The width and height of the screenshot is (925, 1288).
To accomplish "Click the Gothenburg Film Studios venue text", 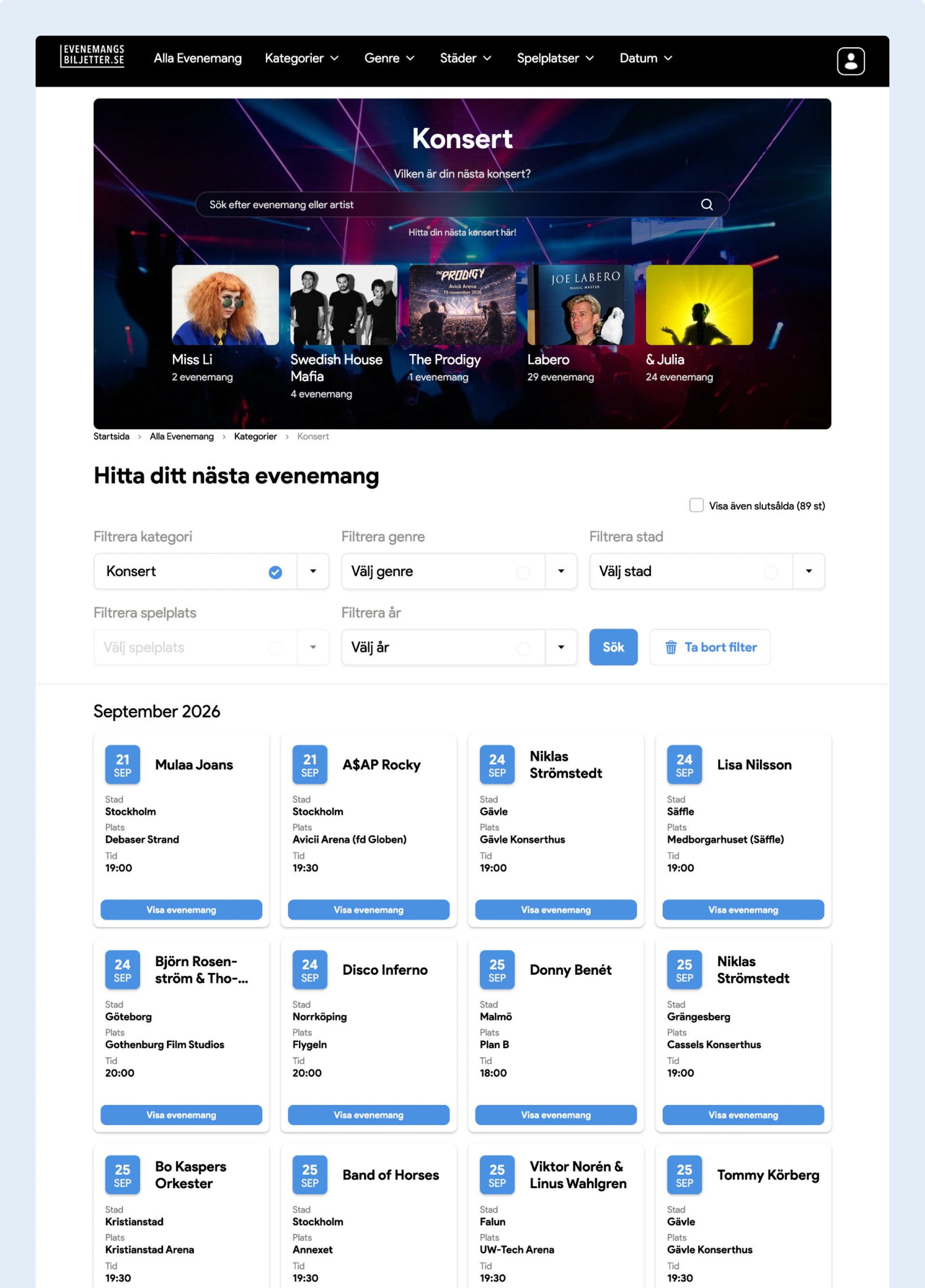I will tap(165, 1044).
